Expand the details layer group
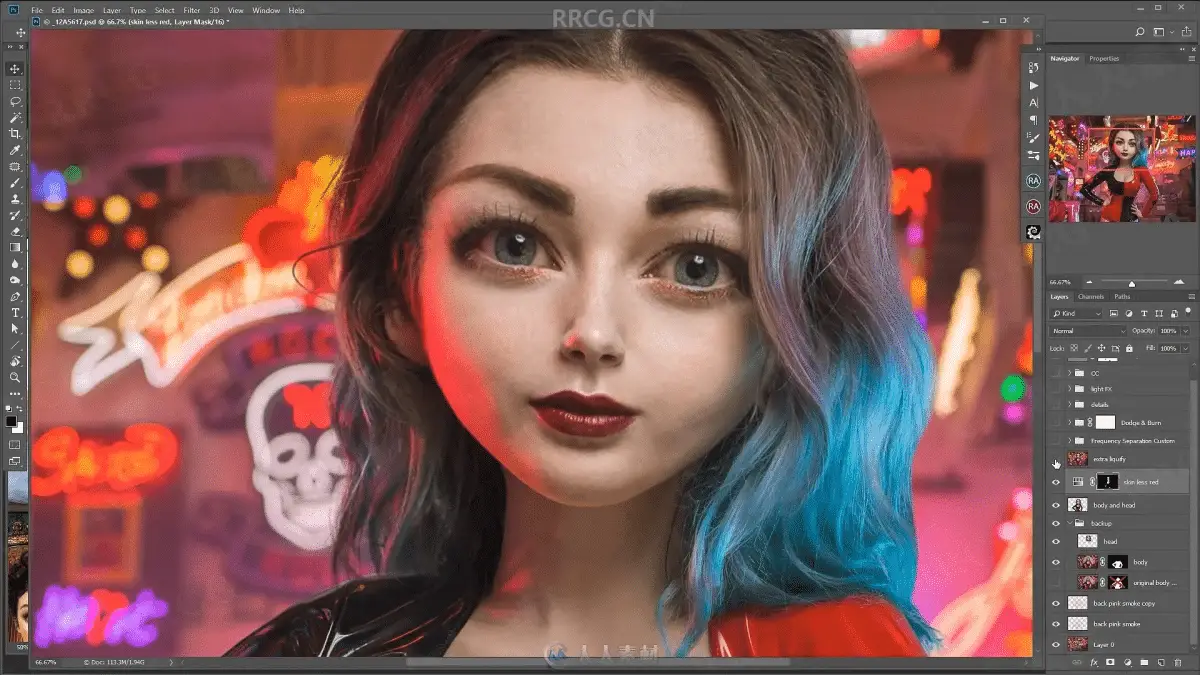Screen dimensions: 1200x675 tap(1069, 404)
